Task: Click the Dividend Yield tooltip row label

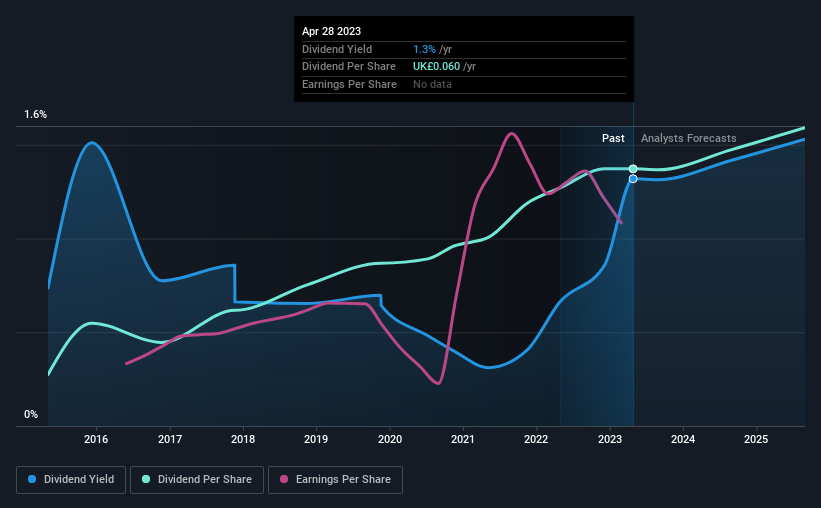Action: [337, 49]
